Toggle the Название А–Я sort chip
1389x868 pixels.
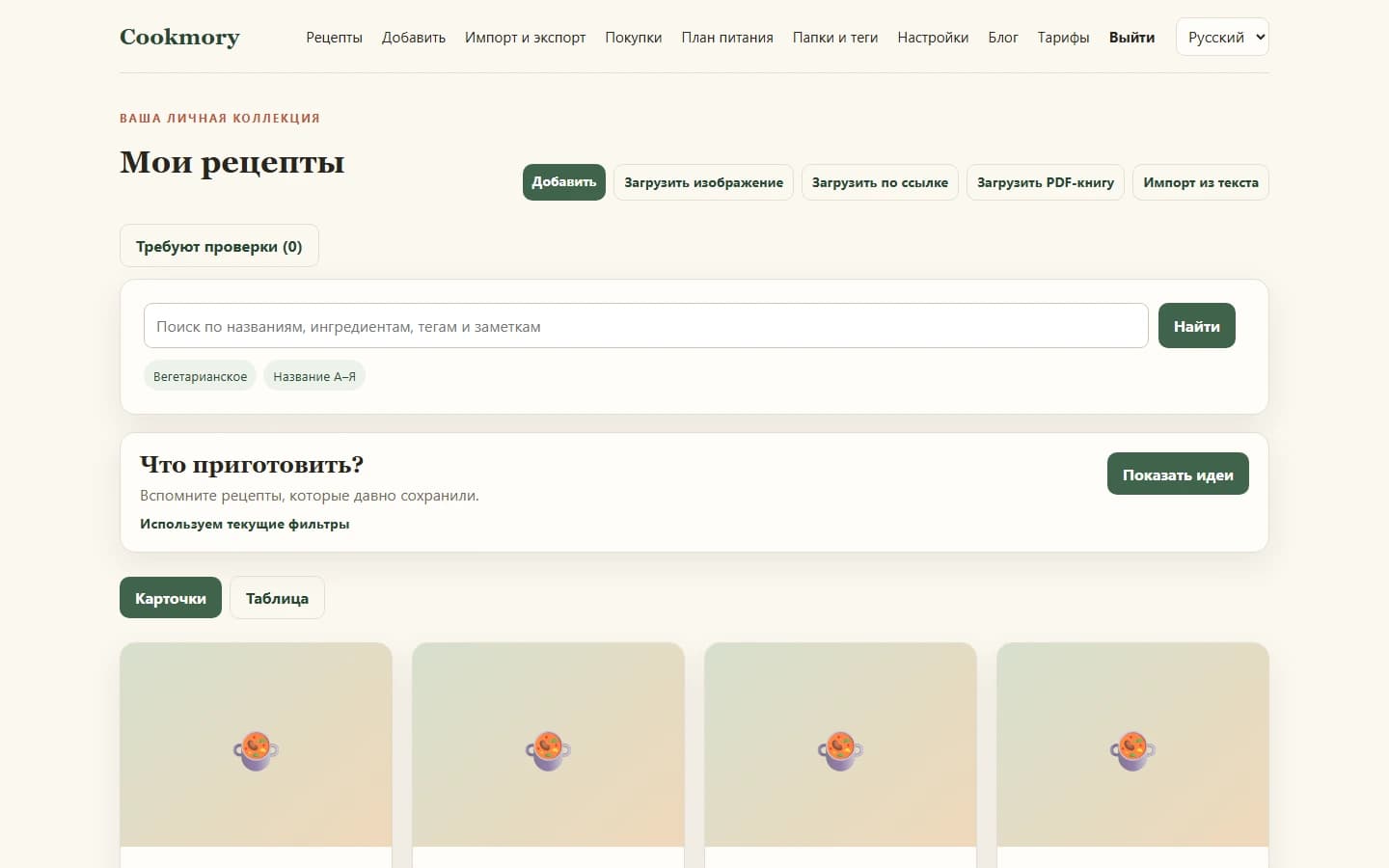click(x=314, y=376)
